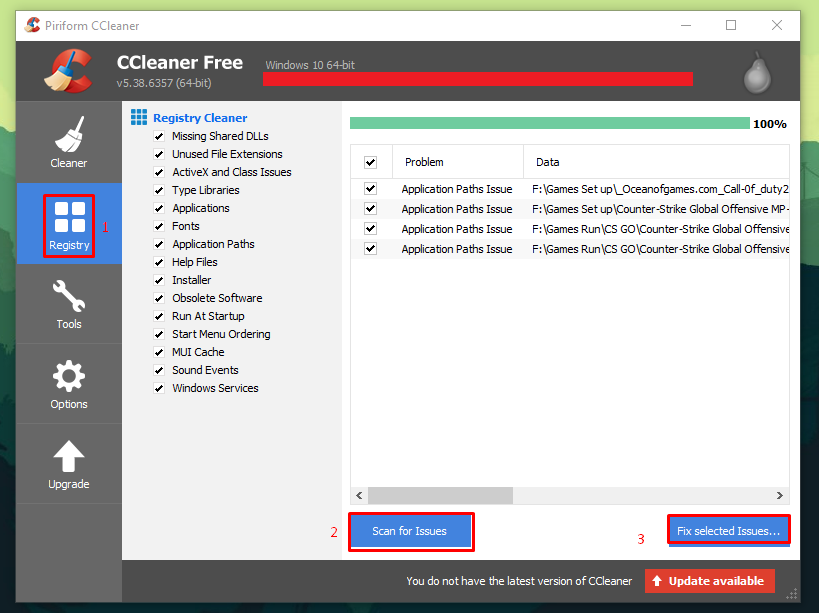Toggle the Windows Services checkbox
Screen dimensions: 819x613
coord(159,388)
